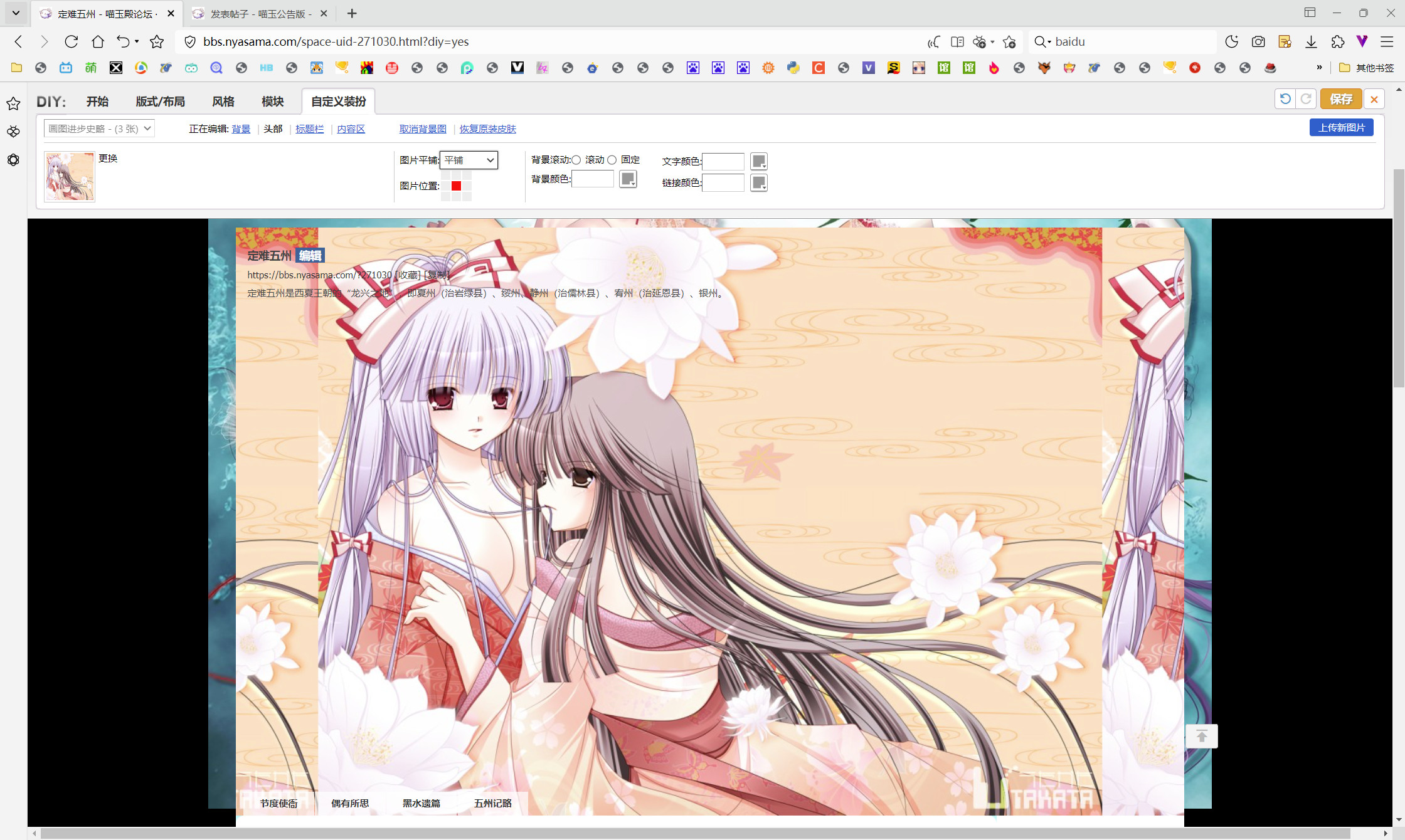Close the DIY editor with the X button
The image size is (1405, 840).
1374,99
